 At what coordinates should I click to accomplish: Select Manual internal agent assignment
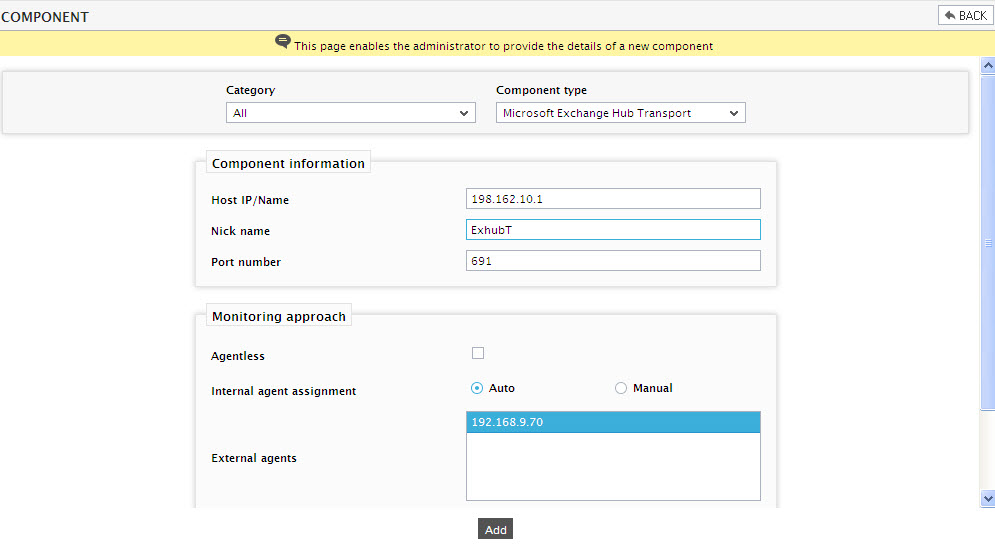pos(621,388)
